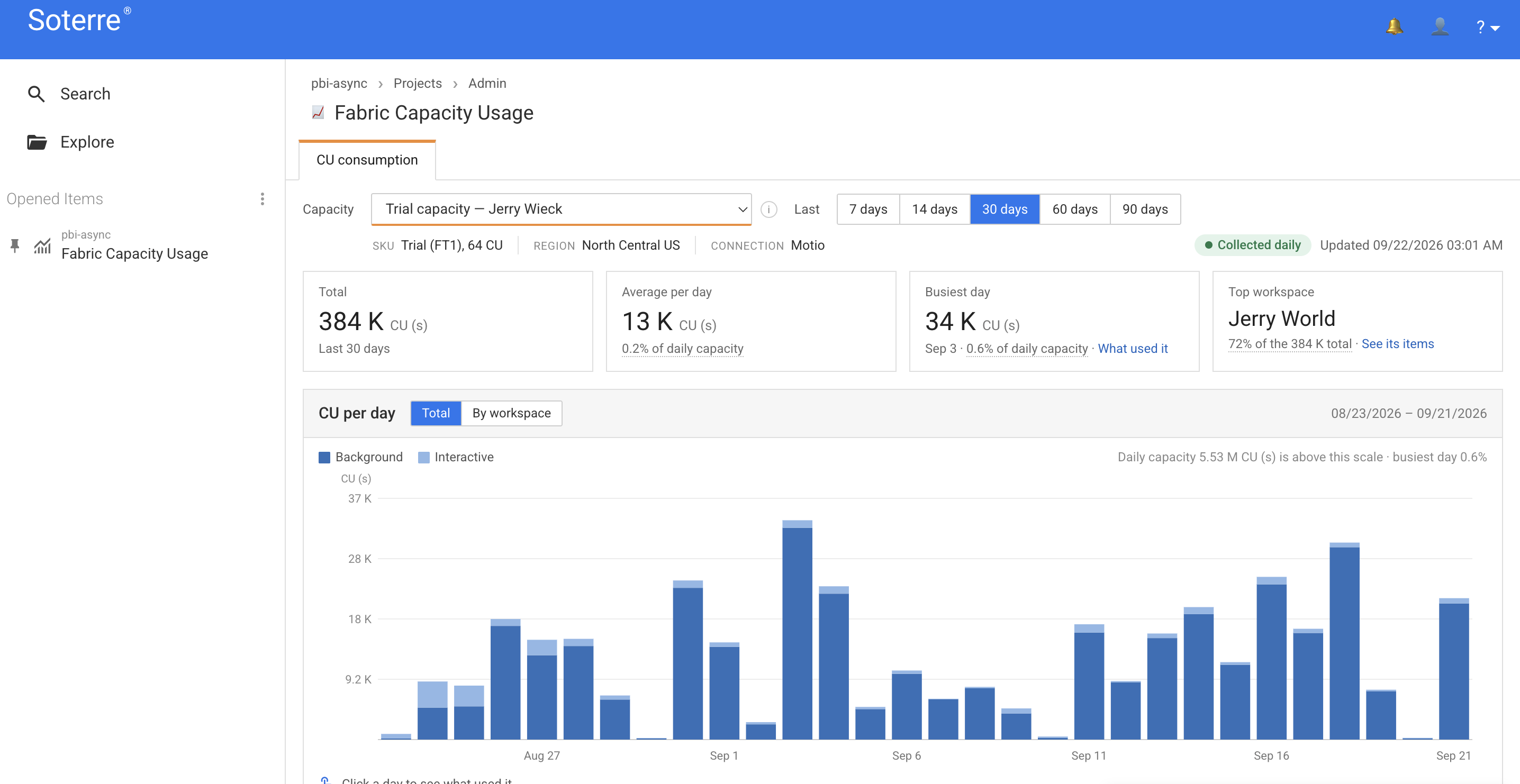The image size is (1520, 784).
Task: Select the 30 days range
Action: pos(1005,209)
